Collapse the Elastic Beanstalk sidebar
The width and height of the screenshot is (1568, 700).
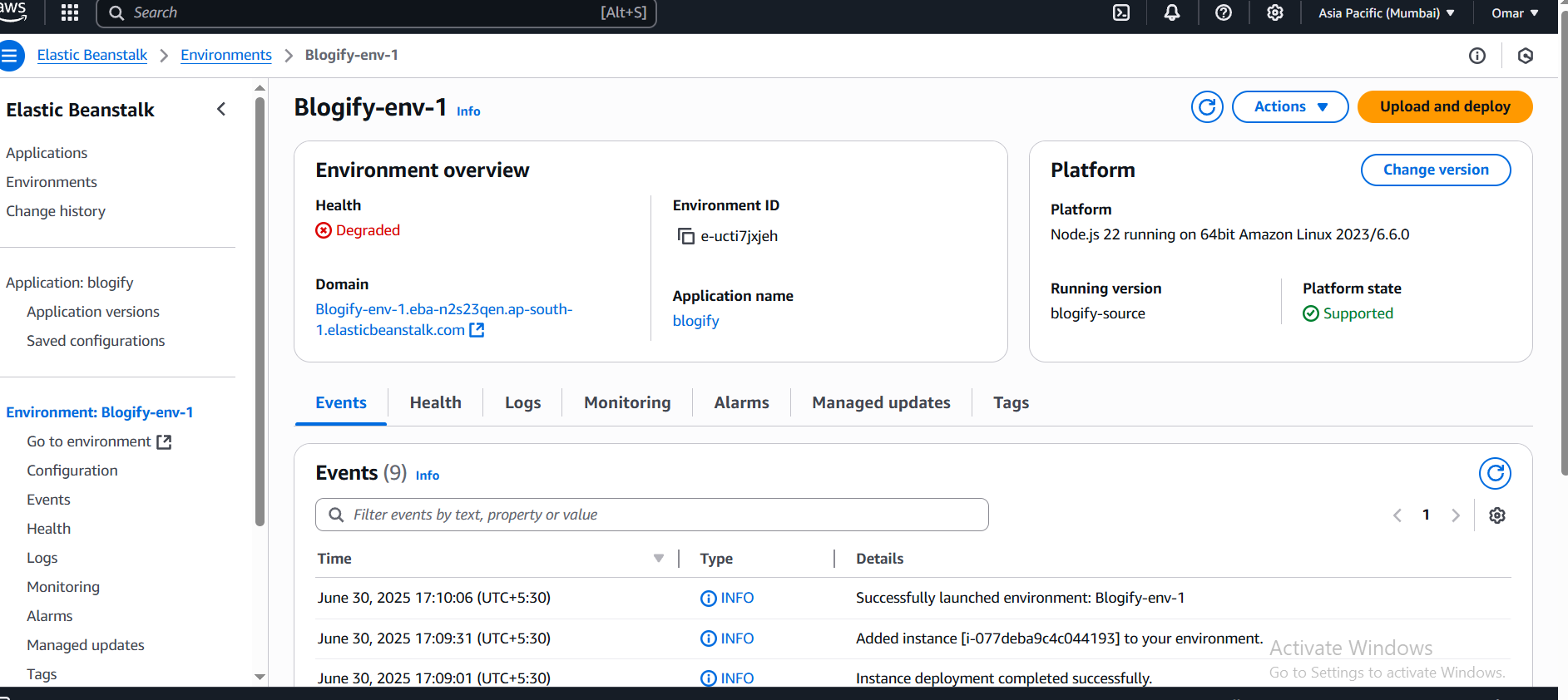point(221,109)
